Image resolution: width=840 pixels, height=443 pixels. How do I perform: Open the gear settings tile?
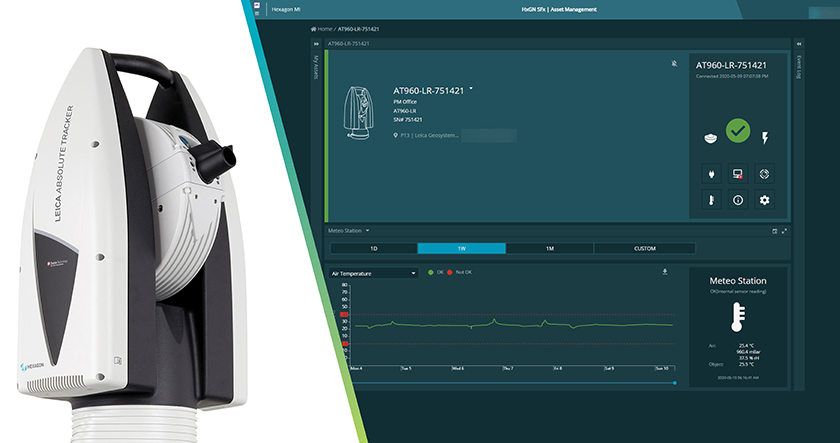(765, 199)
